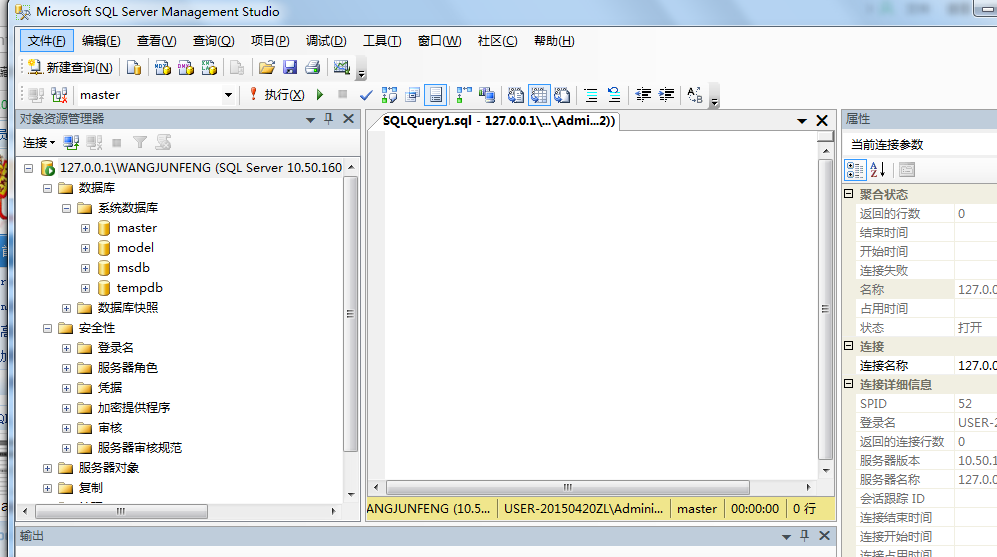Click the 新建查询 (New Query) button
Screen dimensions: 997x557
point(70,67)
